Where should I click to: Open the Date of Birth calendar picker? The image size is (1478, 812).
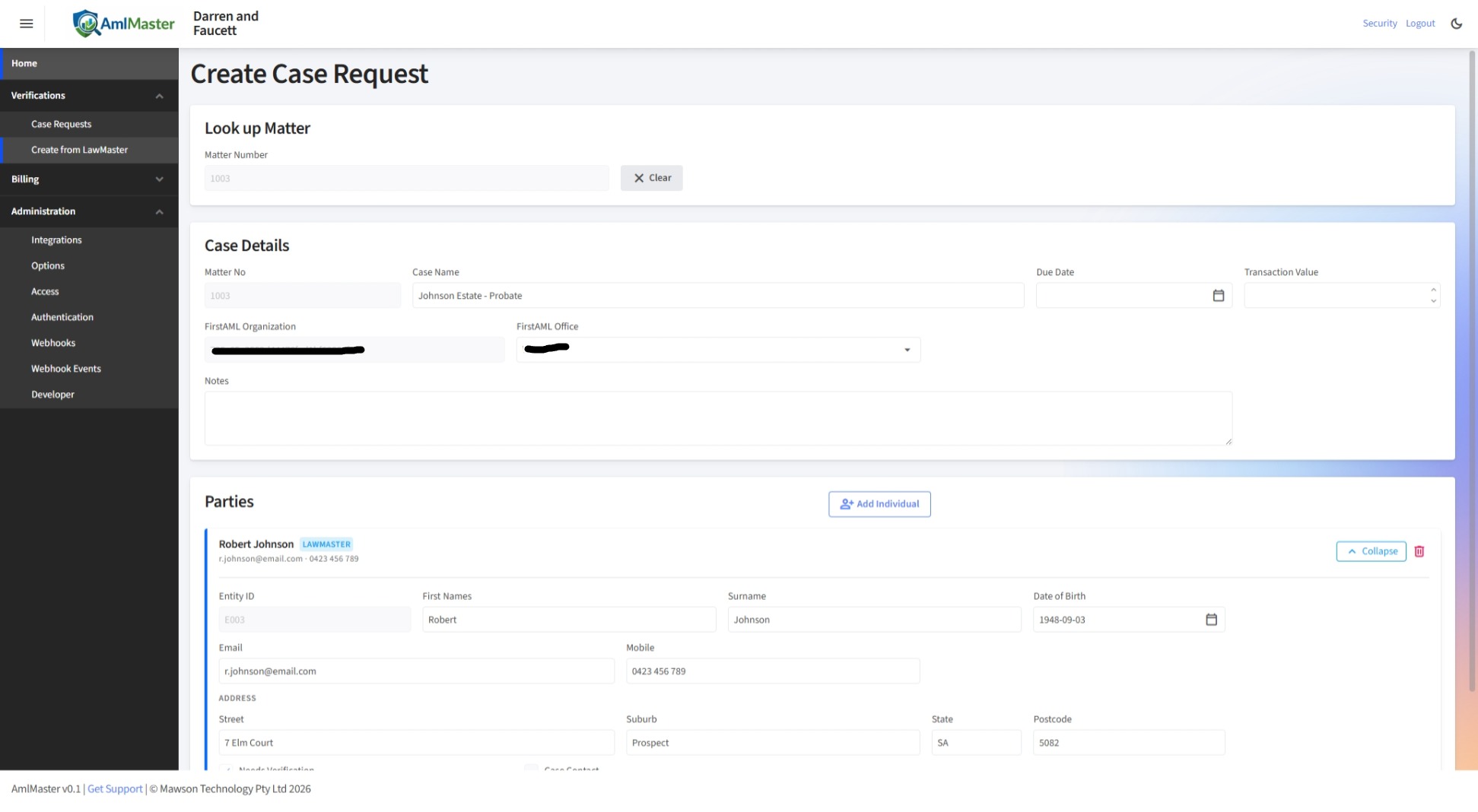[1211, 620]
